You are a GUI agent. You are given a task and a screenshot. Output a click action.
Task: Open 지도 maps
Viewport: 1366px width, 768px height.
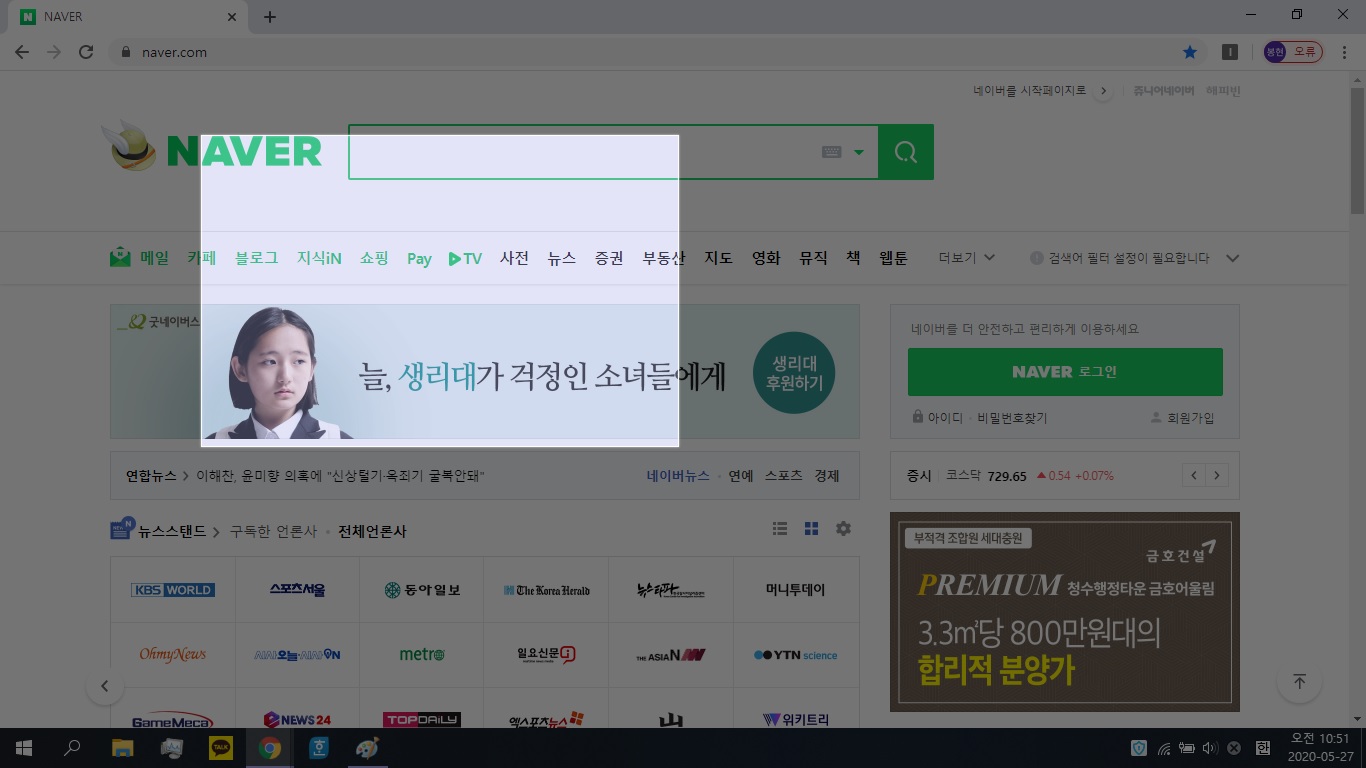[x=718, y=258]
